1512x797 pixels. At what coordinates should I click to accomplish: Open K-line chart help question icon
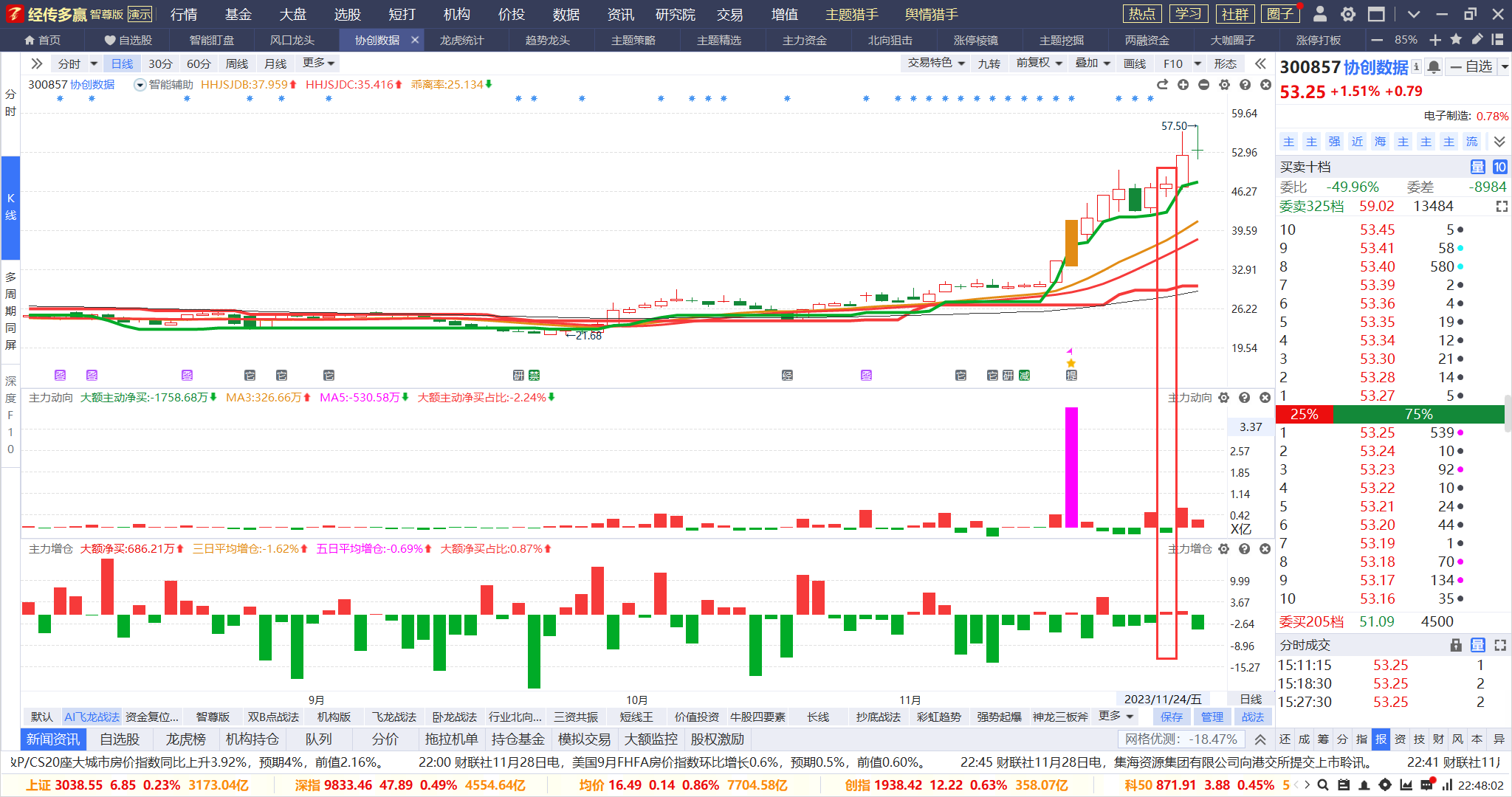coord(1245,85)
